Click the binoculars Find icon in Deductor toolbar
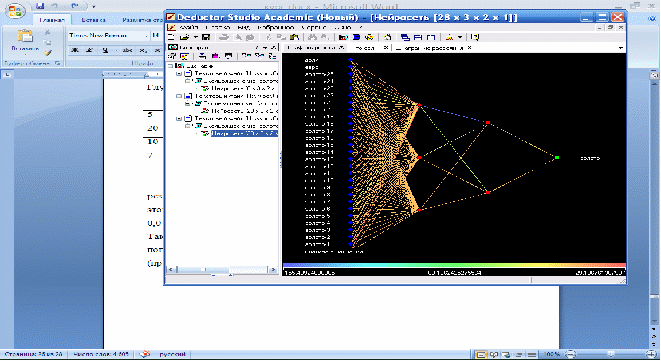661x361 pixels. coord(312,38)
